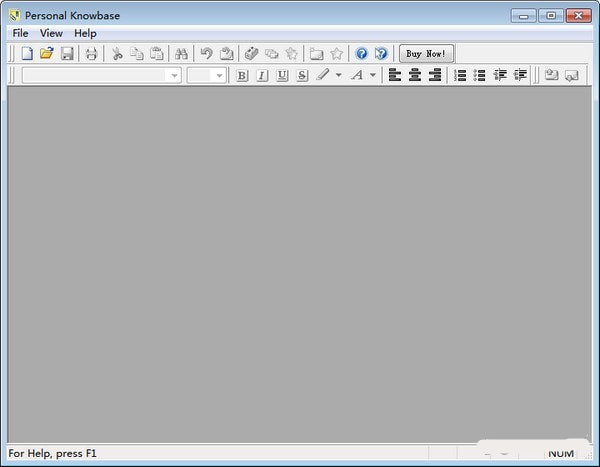Open the View menu

pos(51,33)
